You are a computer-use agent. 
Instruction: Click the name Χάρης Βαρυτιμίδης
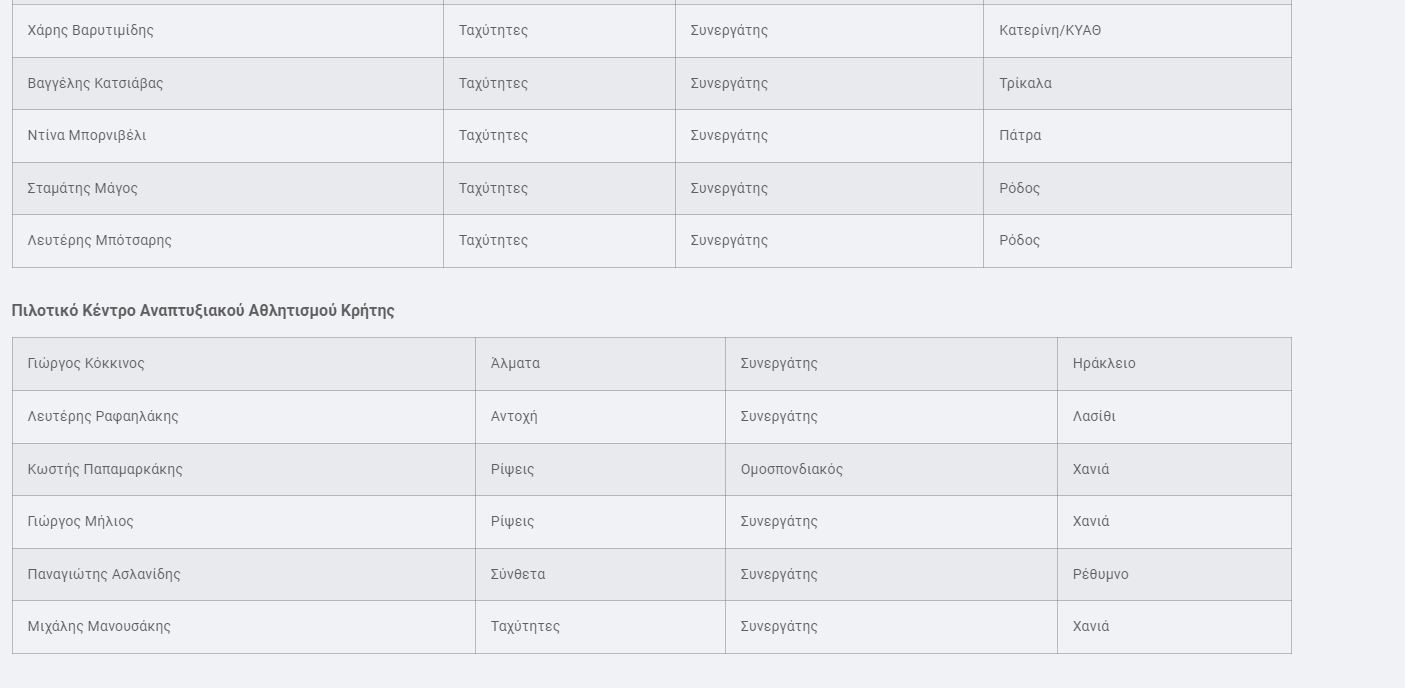91,31
